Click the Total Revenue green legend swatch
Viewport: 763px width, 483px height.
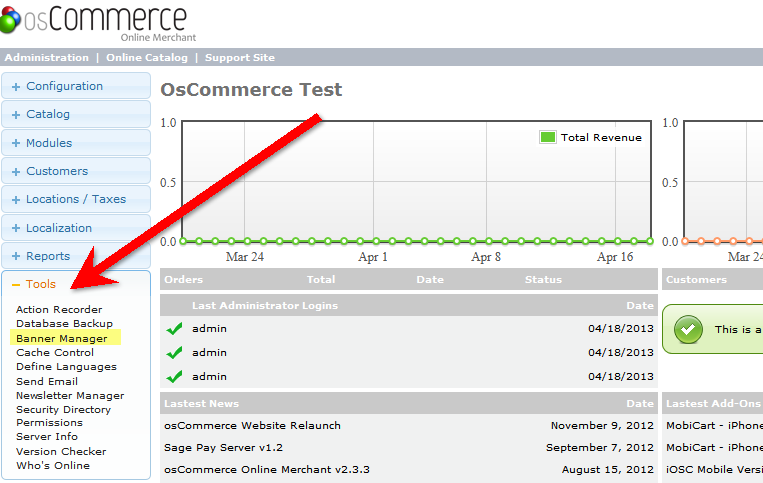[x=547, y=137]
